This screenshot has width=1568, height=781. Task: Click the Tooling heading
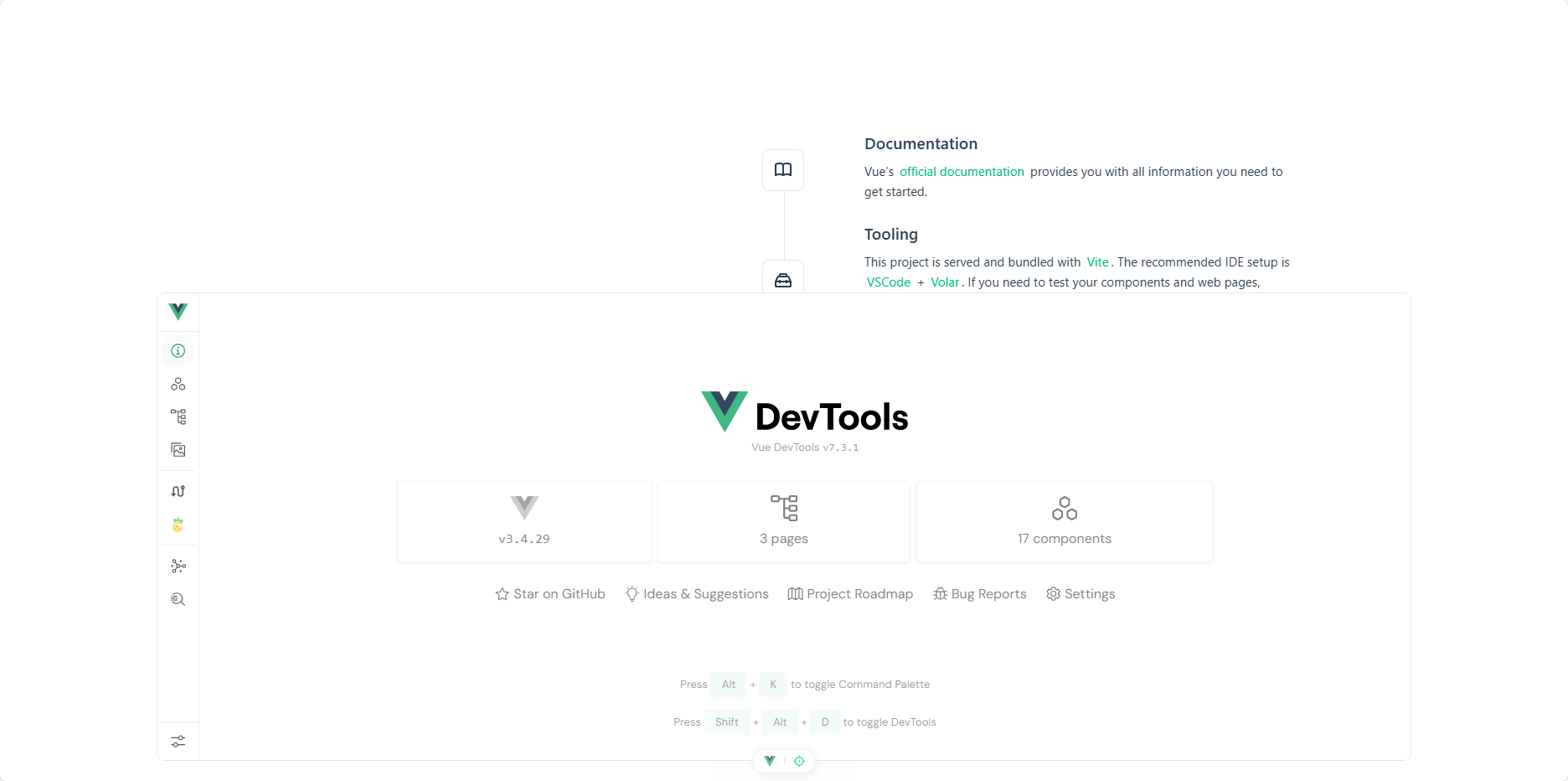(x=891, y=235)
